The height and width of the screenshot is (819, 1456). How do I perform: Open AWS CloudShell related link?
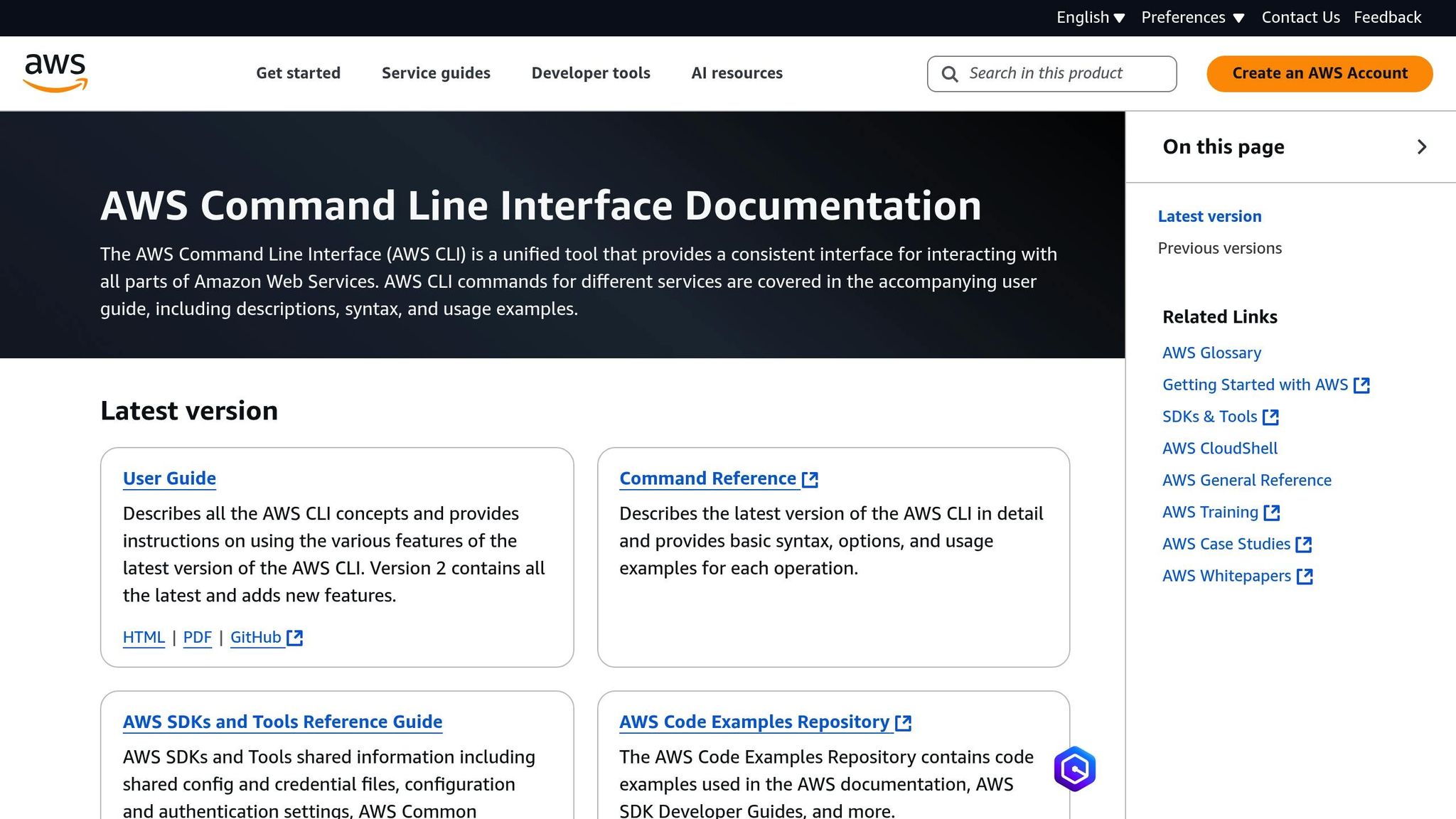(1220, 449)
